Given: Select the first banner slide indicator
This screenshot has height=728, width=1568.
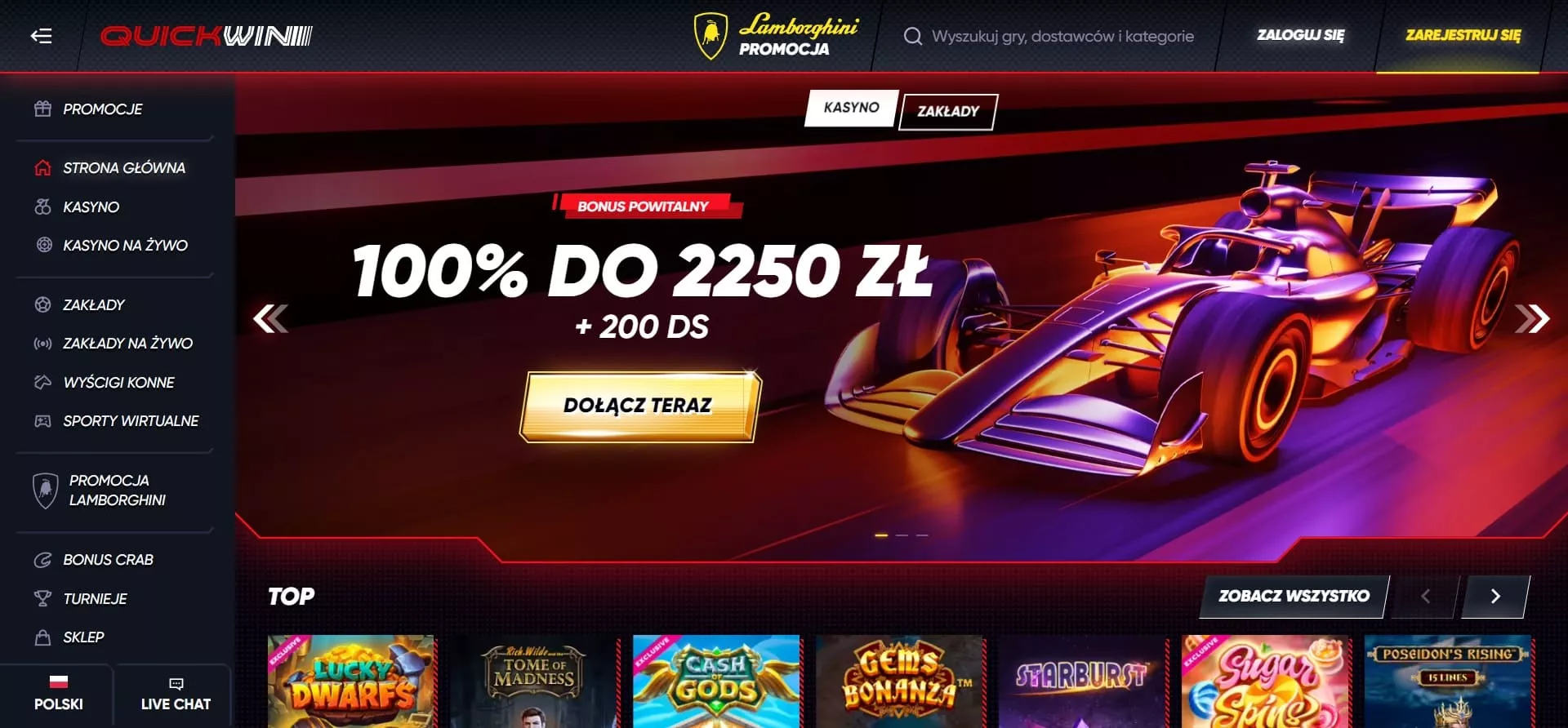Looking at the screenshot, I should coord(881,535).
